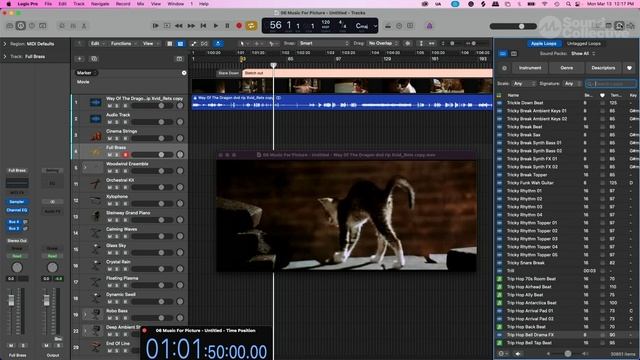Viewport: 640px width, 360px height.
Task: Open the Snap Smart dropdown
Action: tap(324, 43)
